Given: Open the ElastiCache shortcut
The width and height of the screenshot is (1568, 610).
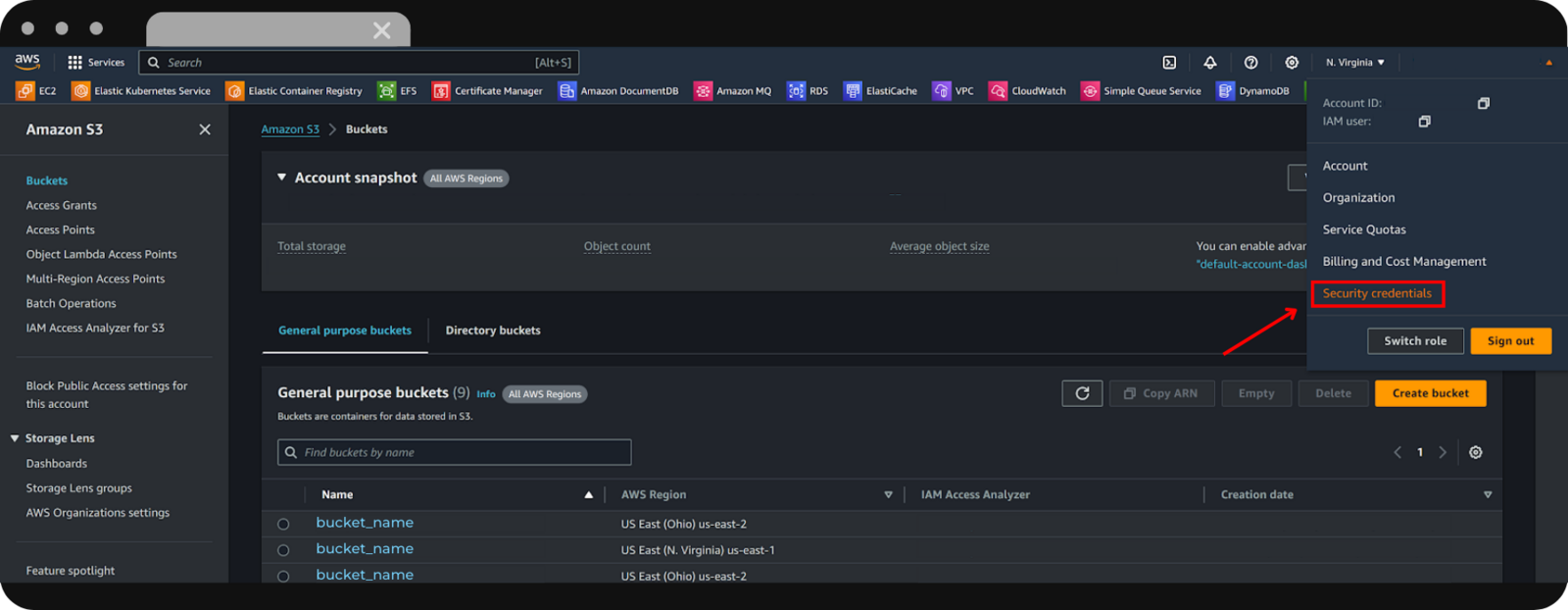Looking at the screenshot, I should click(881, 90).
